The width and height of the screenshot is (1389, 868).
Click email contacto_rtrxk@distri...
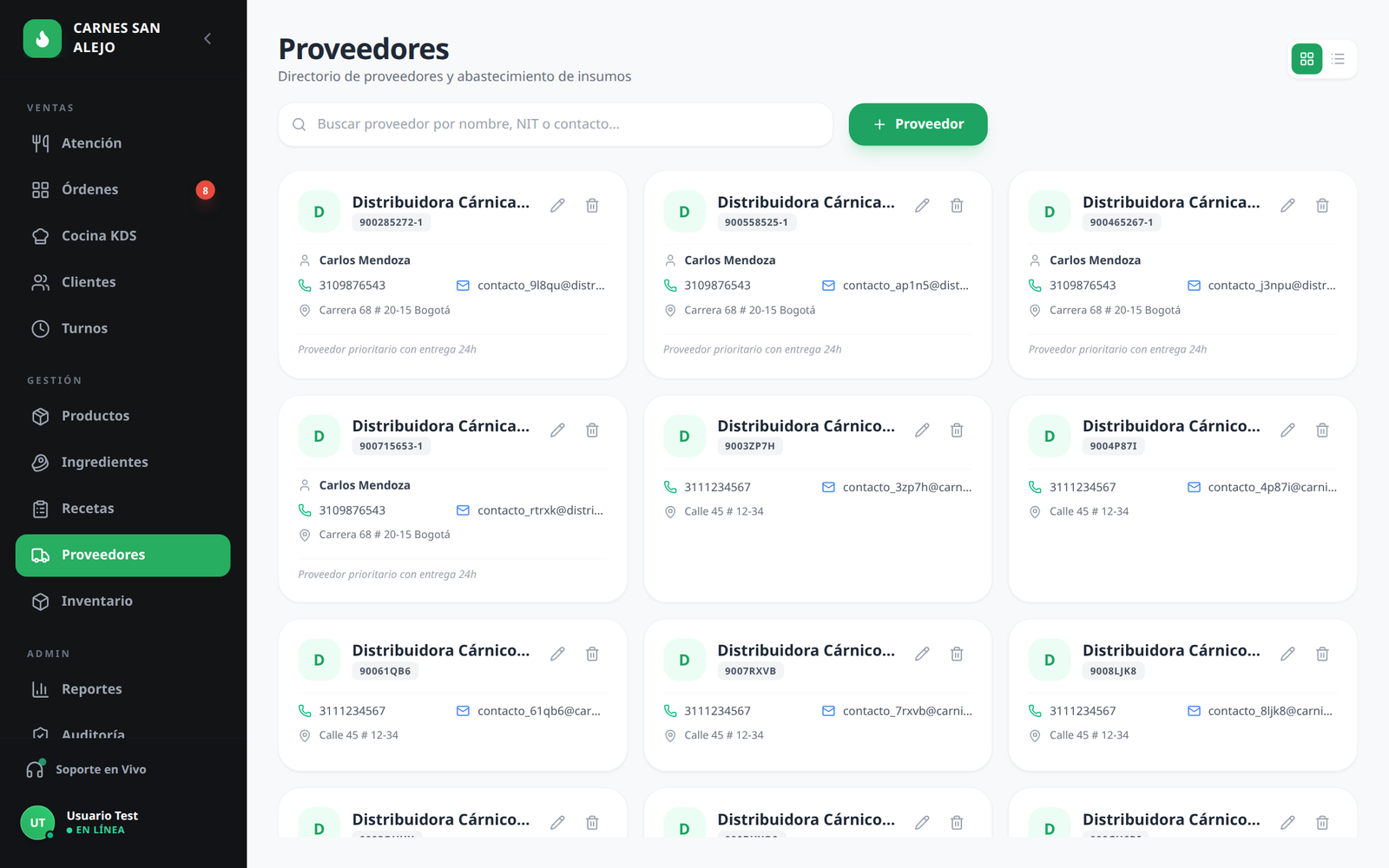[x=540, y=510]
